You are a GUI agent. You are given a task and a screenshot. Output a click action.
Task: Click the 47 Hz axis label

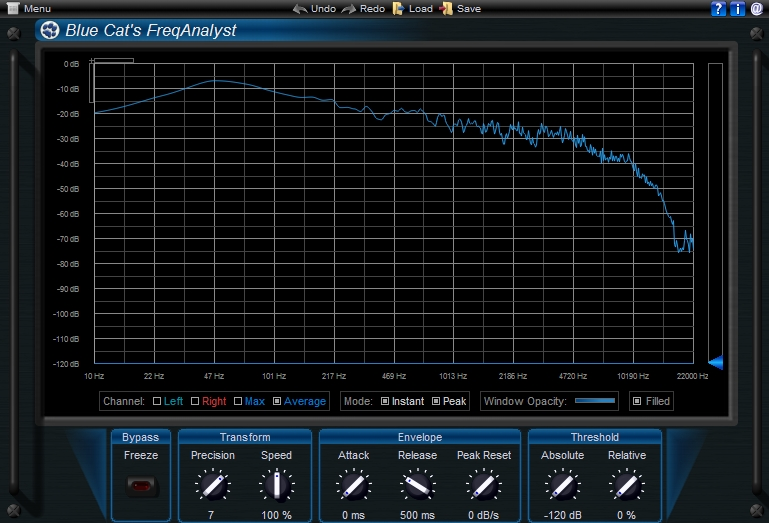point(214,376)
